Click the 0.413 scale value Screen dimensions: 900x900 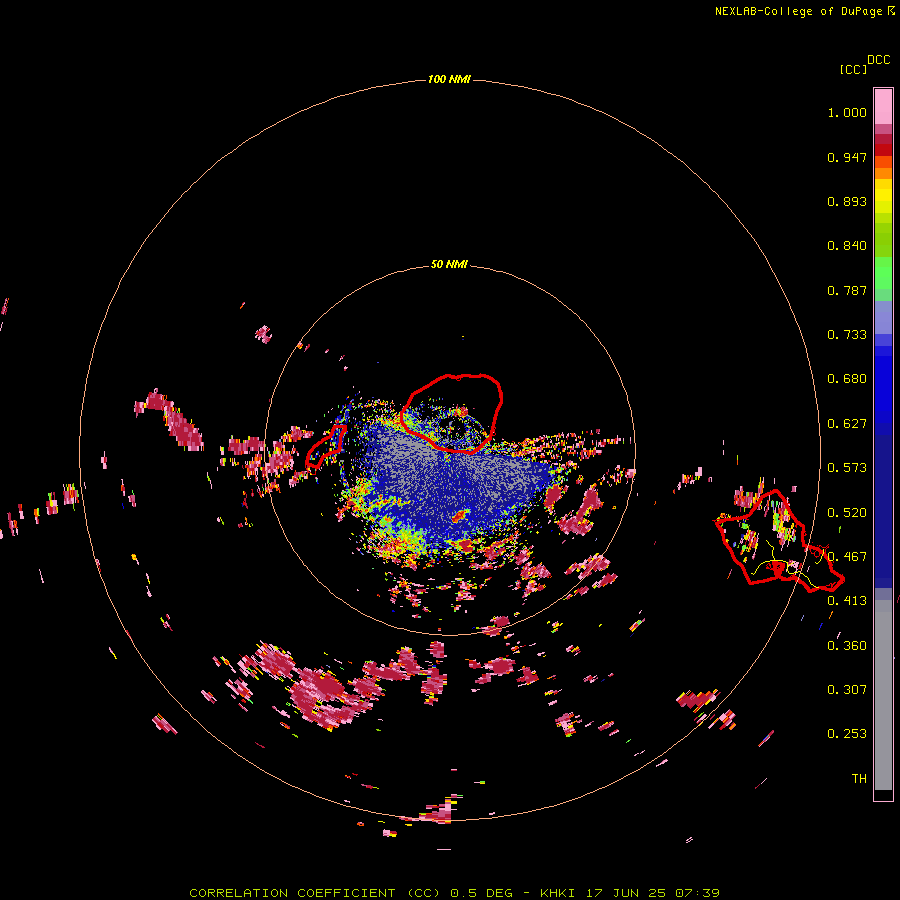point(847,601)
